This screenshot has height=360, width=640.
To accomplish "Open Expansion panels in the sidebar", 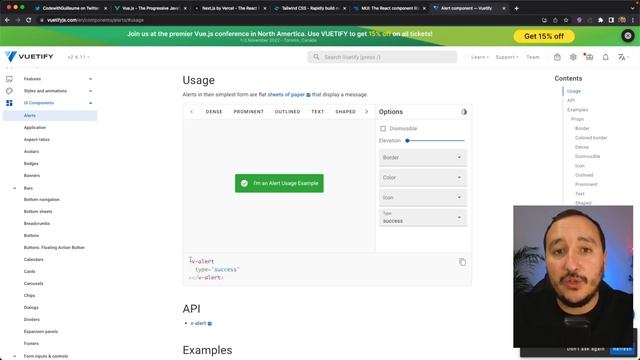I will point(41,331).
